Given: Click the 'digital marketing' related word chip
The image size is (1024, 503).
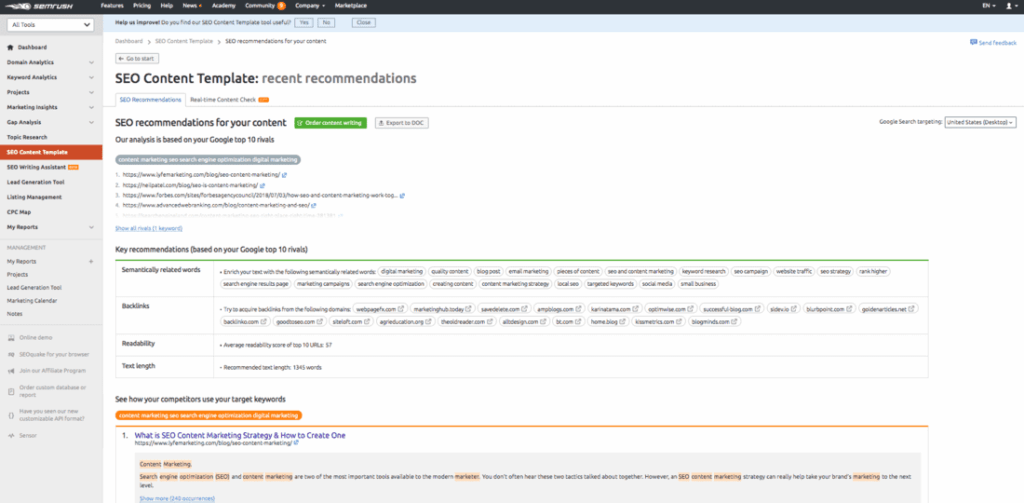Looking at the screenshot, I should (402, 271).
